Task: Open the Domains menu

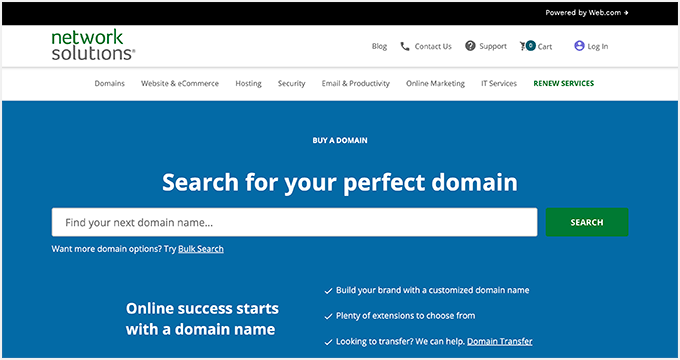Action: (x=109, y=83)
